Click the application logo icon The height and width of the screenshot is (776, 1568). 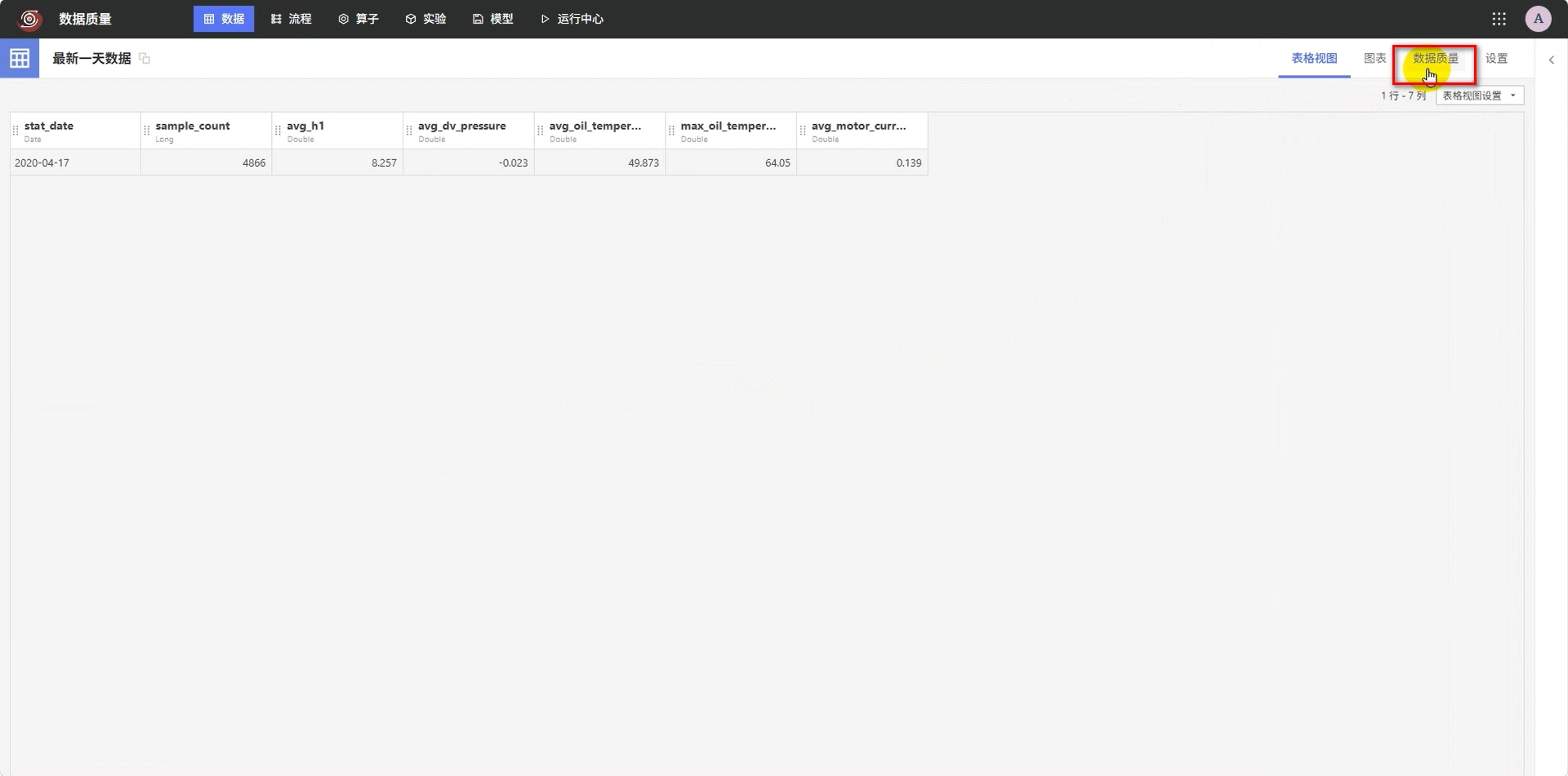[x=29, y=19]
